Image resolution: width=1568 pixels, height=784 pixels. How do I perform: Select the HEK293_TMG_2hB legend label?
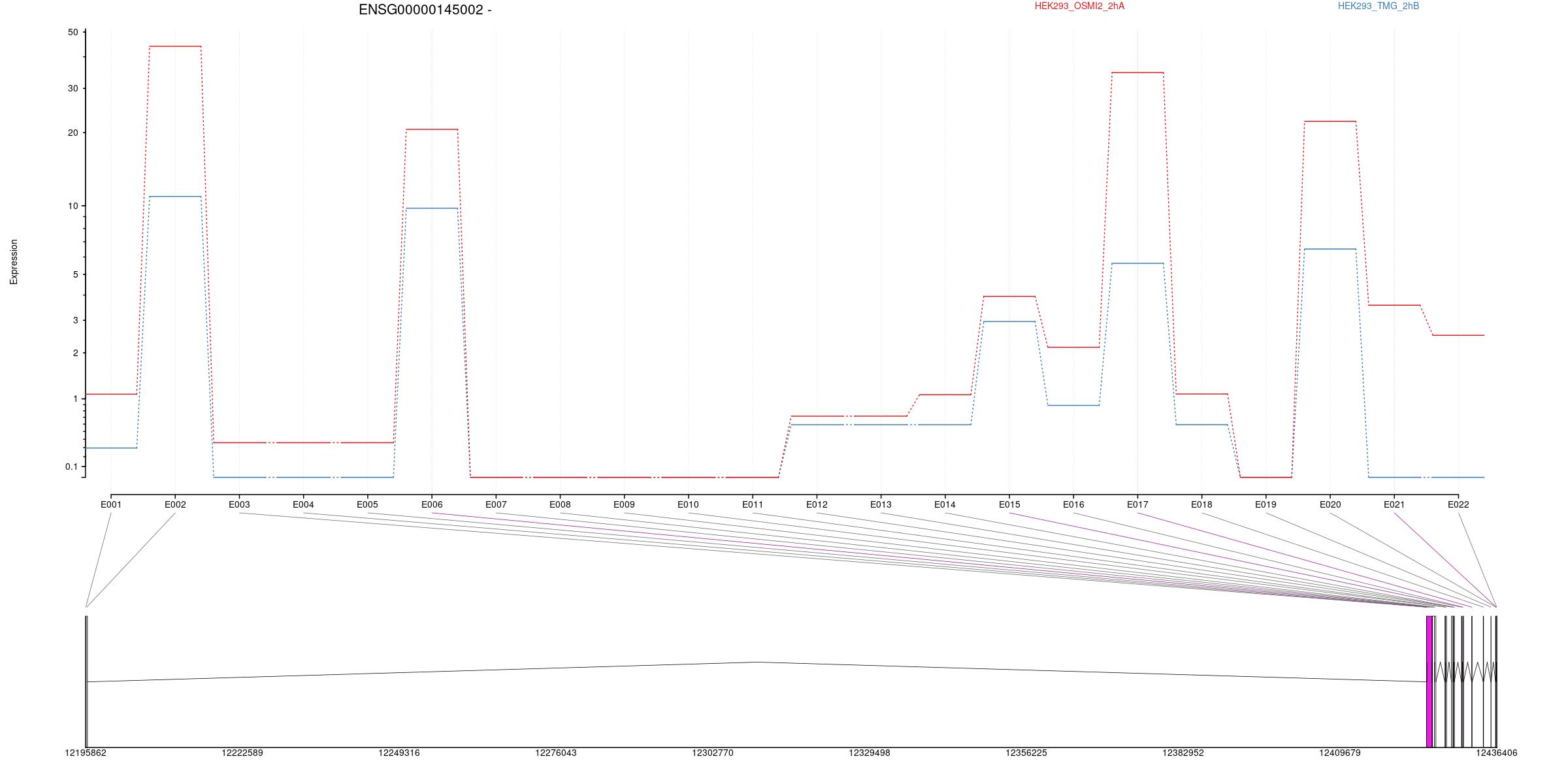1378,6
